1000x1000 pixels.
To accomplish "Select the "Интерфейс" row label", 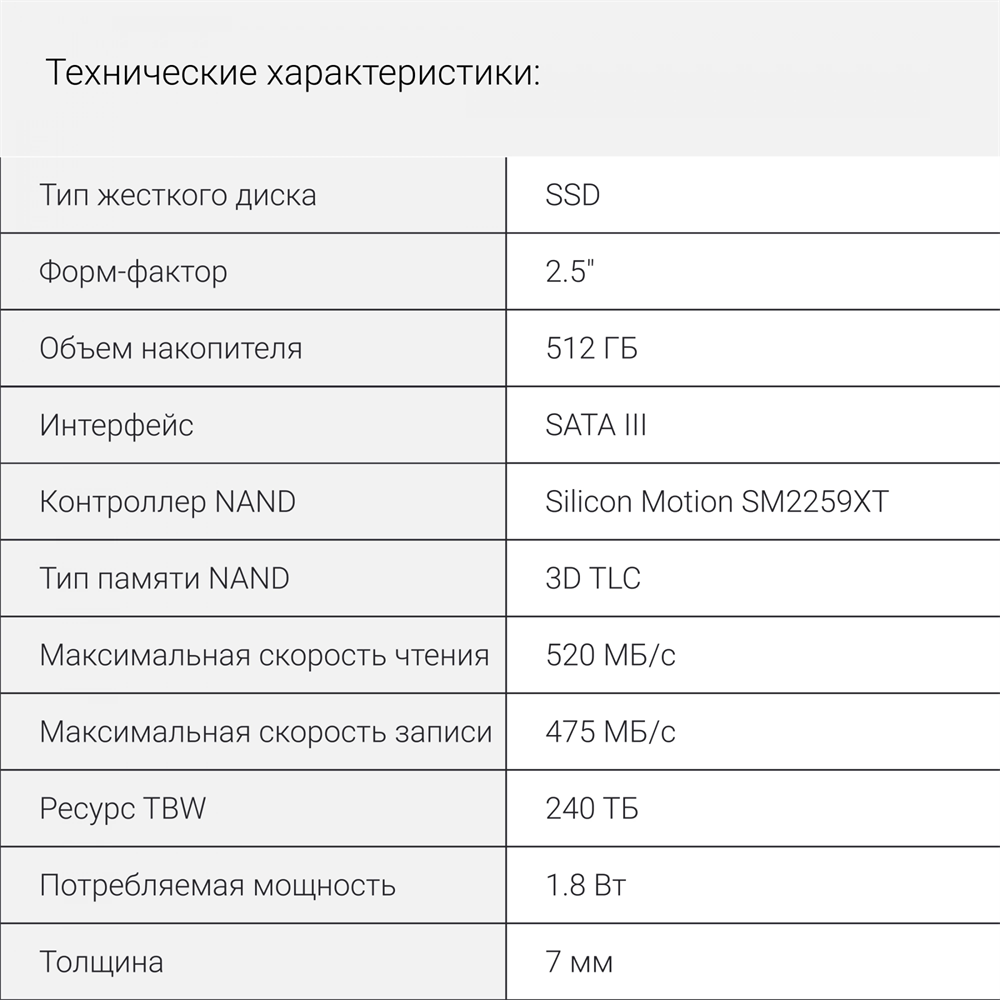I will coord(117,425).
